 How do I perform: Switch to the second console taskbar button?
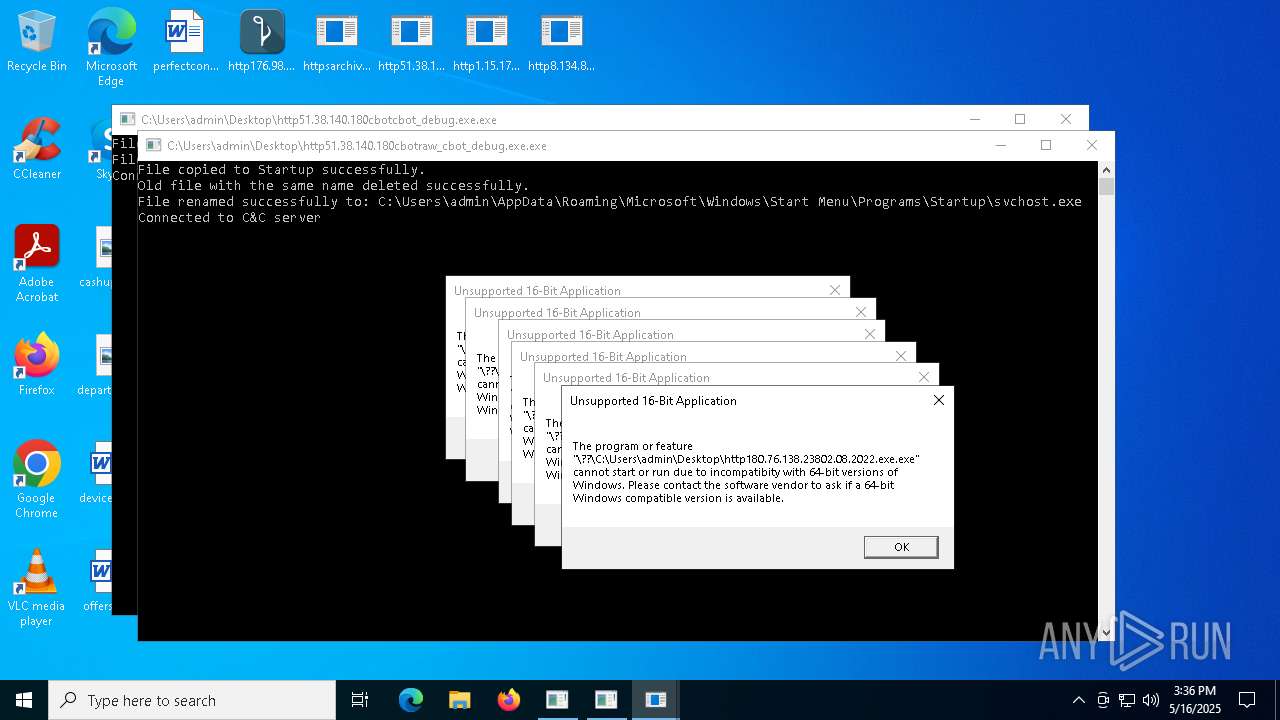pyautogui.click(x=606, y=700)
